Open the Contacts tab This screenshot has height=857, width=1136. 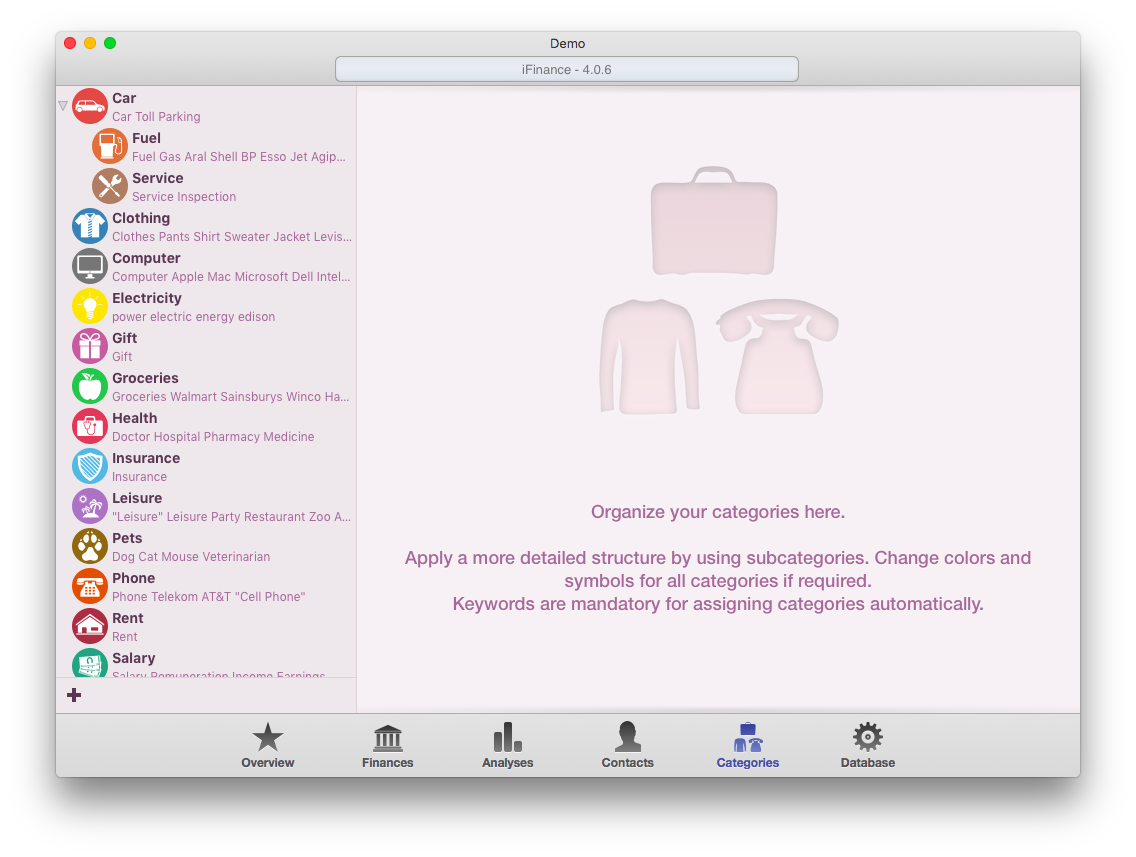pyautogui.click(x=628, y=746)
